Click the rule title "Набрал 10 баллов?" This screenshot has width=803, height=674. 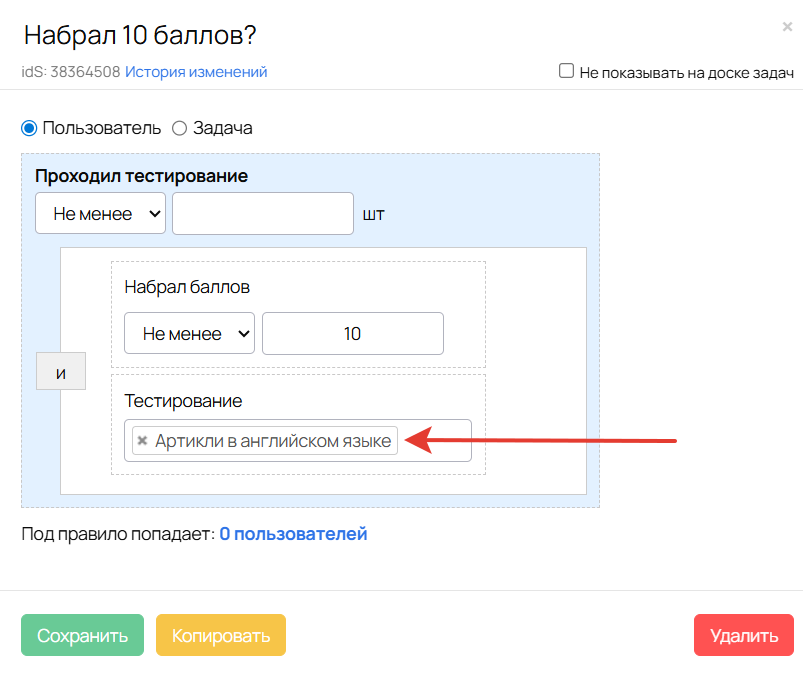pos(140,36)
